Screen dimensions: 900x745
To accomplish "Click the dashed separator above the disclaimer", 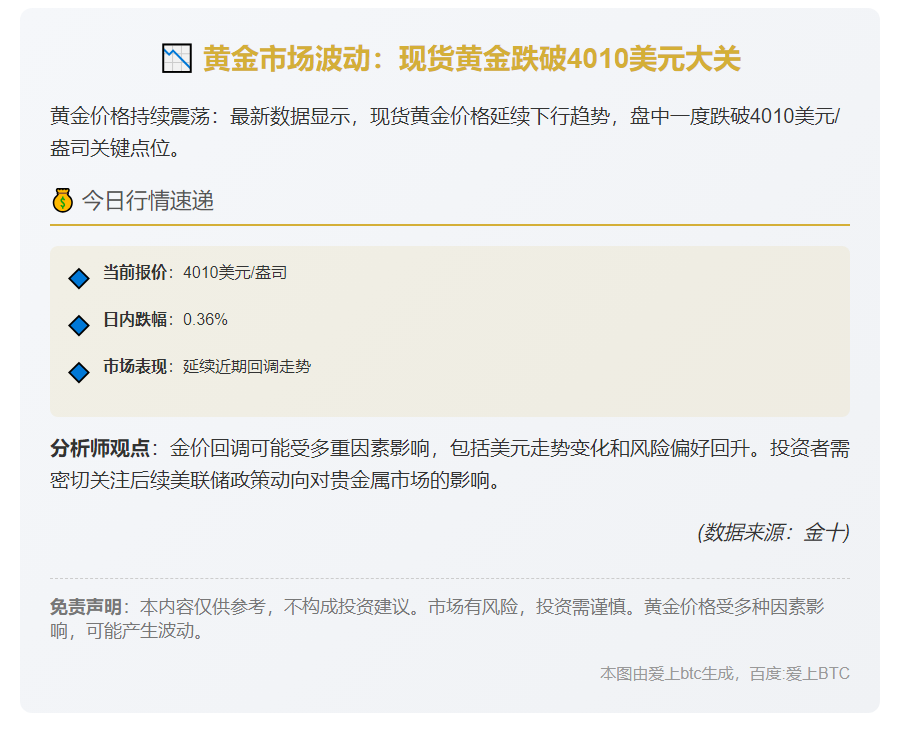I will pos(450,578).
